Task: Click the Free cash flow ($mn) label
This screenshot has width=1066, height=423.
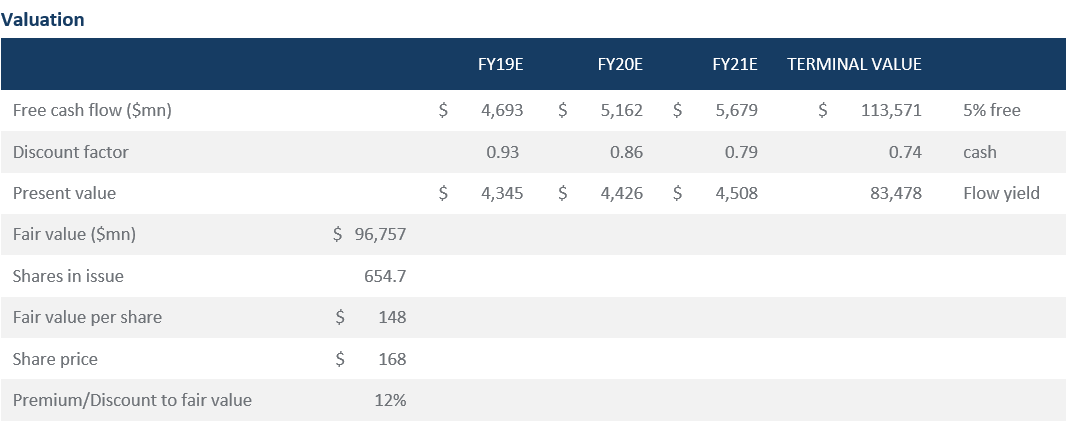Action: coord(93,111)
